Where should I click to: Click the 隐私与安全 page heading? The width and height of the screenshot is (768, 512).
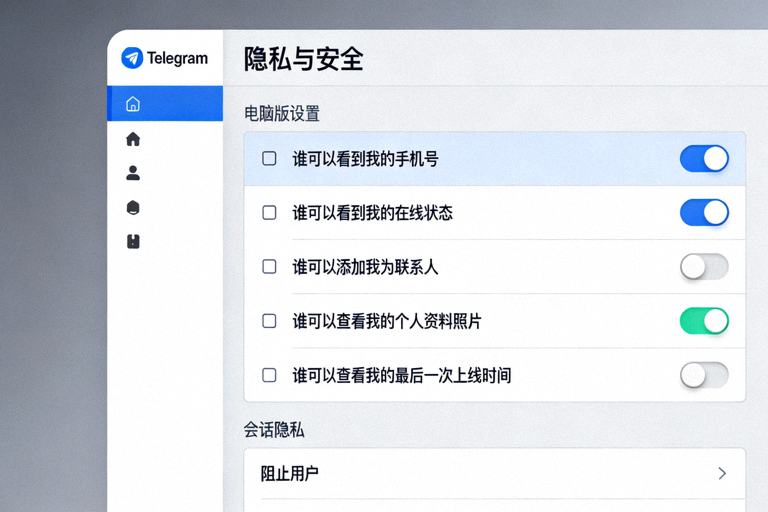304,59
